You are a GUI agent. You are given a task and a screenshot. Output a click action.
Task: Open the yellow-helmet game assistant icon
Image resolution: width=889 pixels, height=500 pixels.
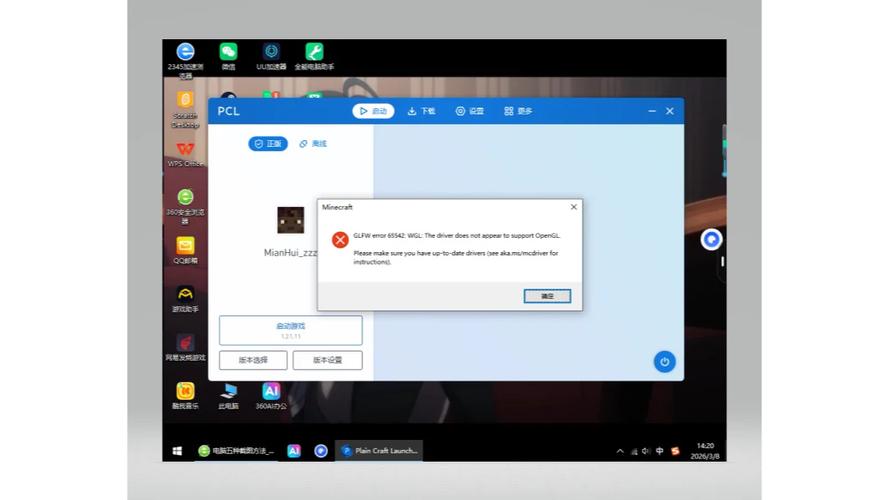(185, 299)
